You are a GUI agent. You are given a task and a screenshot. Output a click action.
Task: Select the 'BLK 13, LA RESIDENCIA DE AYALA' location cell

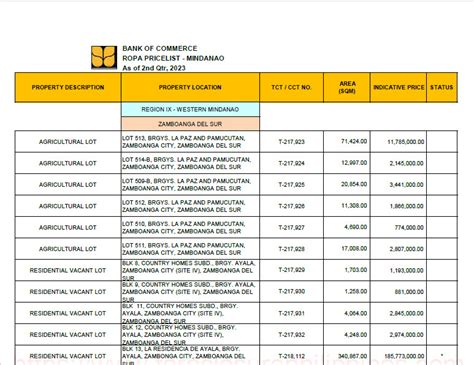(190, 356)
